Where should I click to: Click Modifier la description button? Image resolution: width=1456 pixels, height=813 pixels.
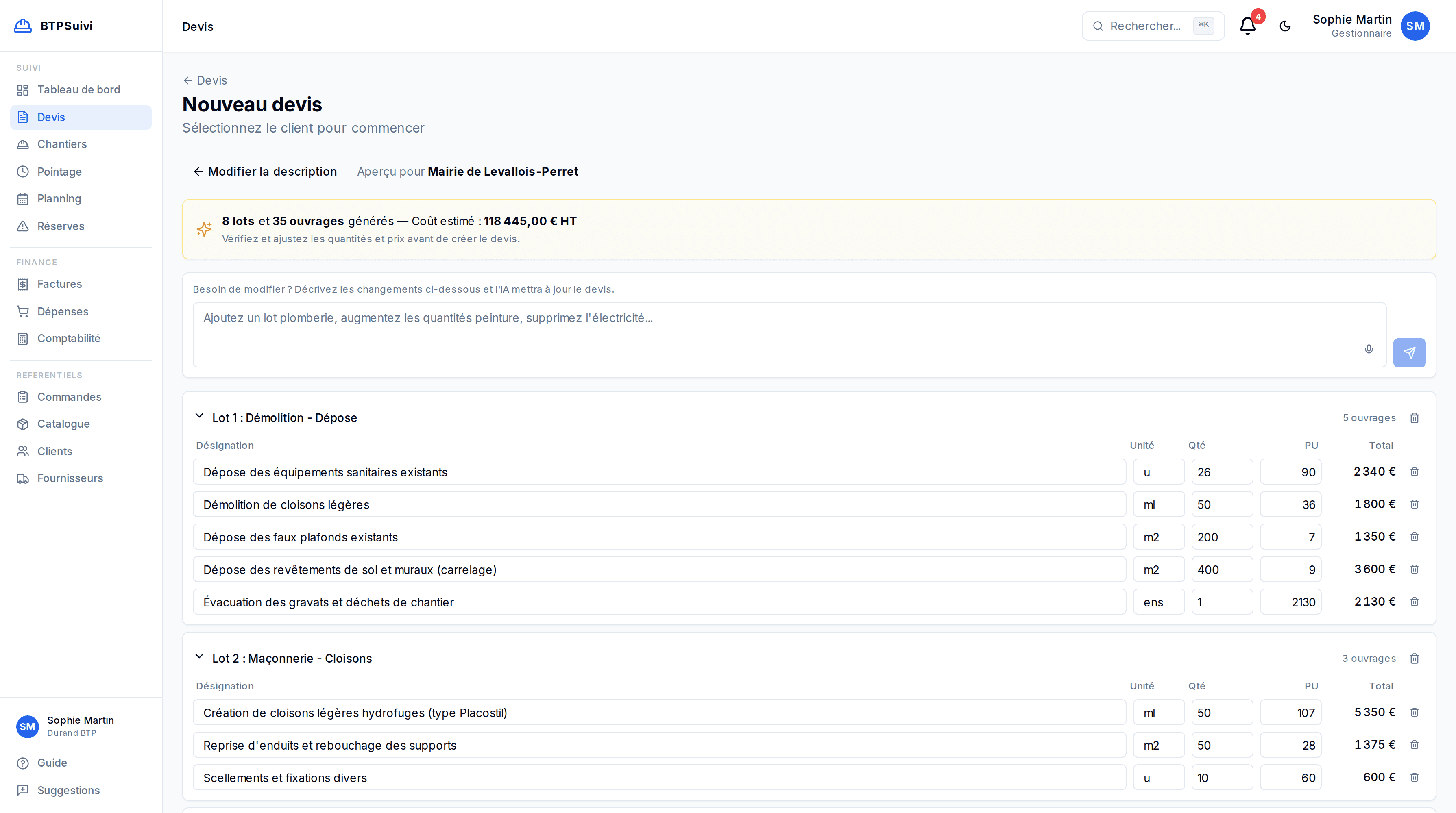(264, 171)
